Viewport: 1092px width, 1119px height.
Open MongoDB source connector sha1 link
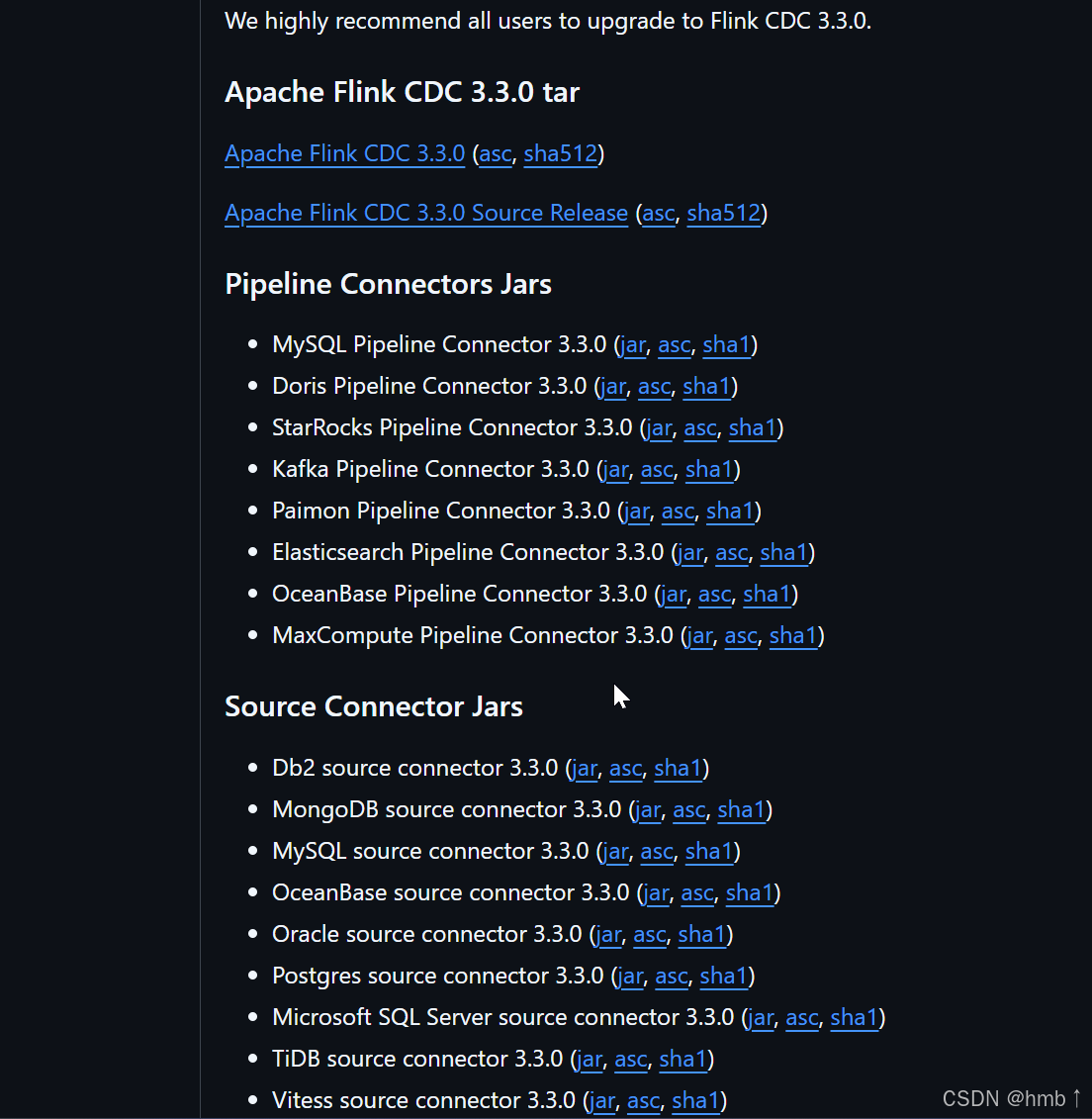742,809
